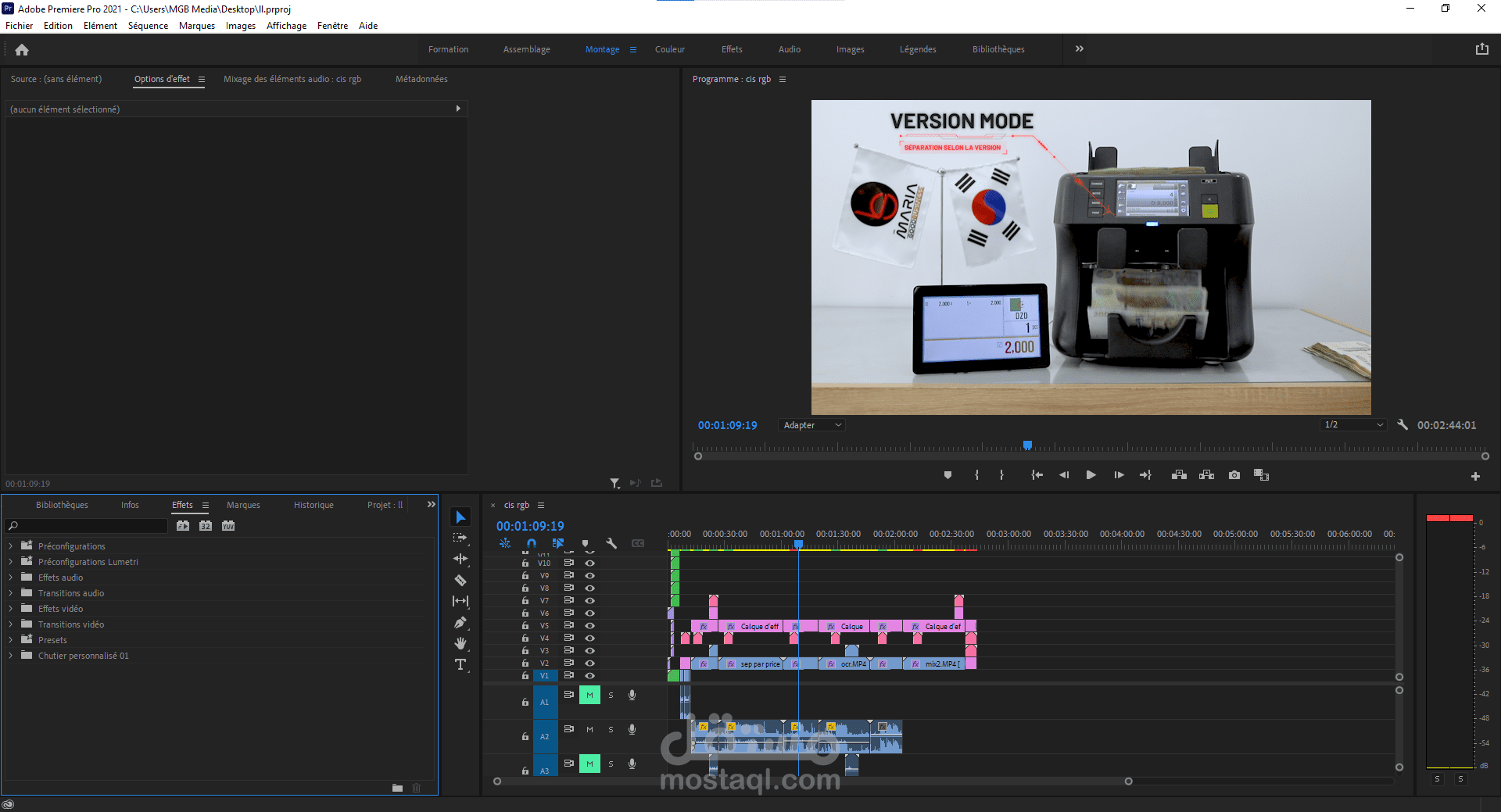Show hidden workspaces overflow chevron
Image resolution: width=1501 pixels, height=812 pixels.
point(1080,48)
